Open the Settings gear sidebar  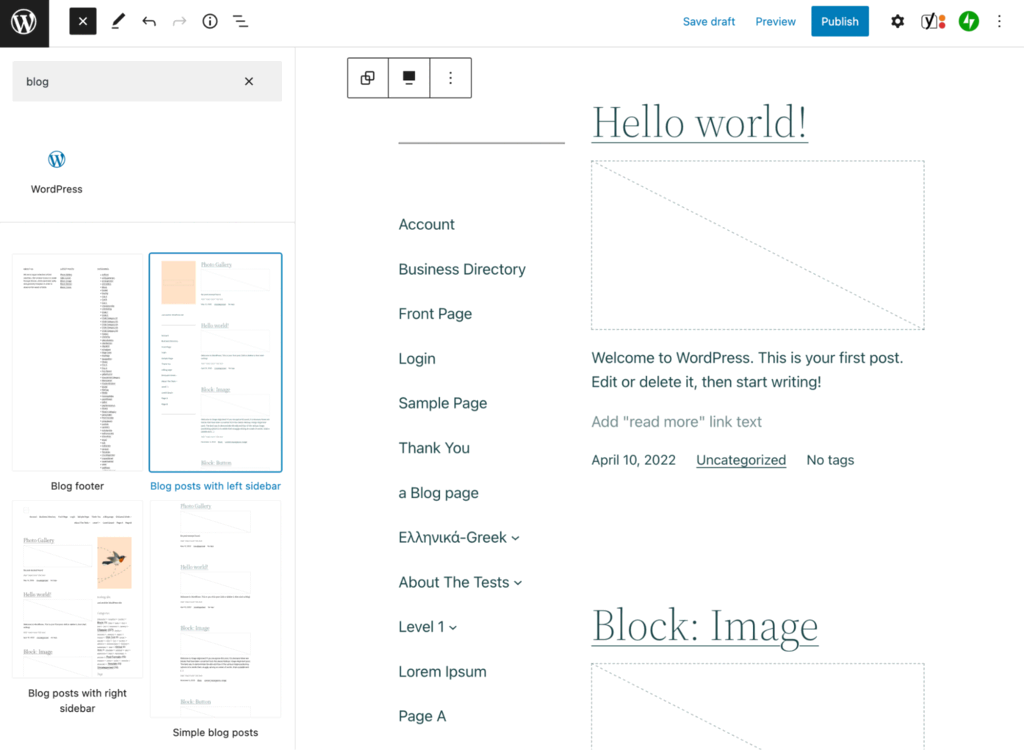(x=897, y=22)
